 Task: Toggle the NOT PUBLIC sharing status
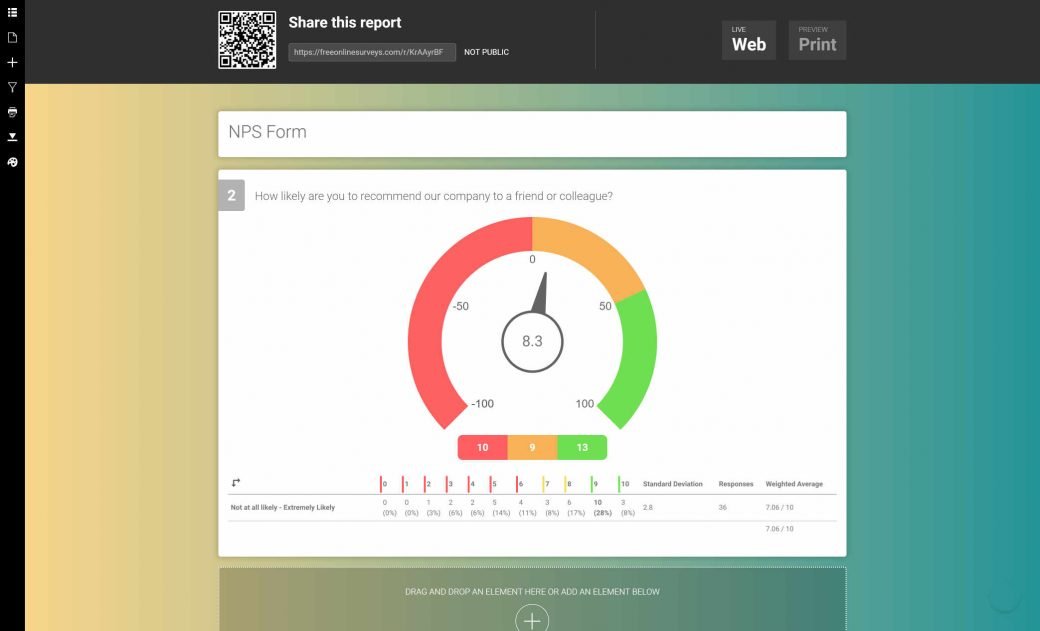coord(486,52)
